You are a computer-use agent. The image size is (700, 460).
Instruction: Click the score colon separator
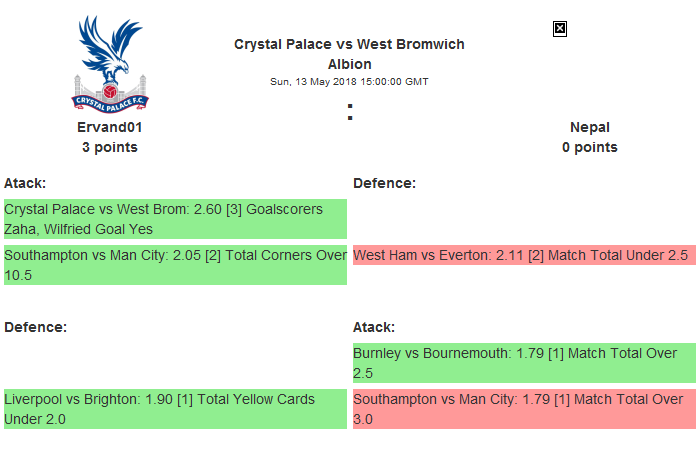[x=350, y=114]
